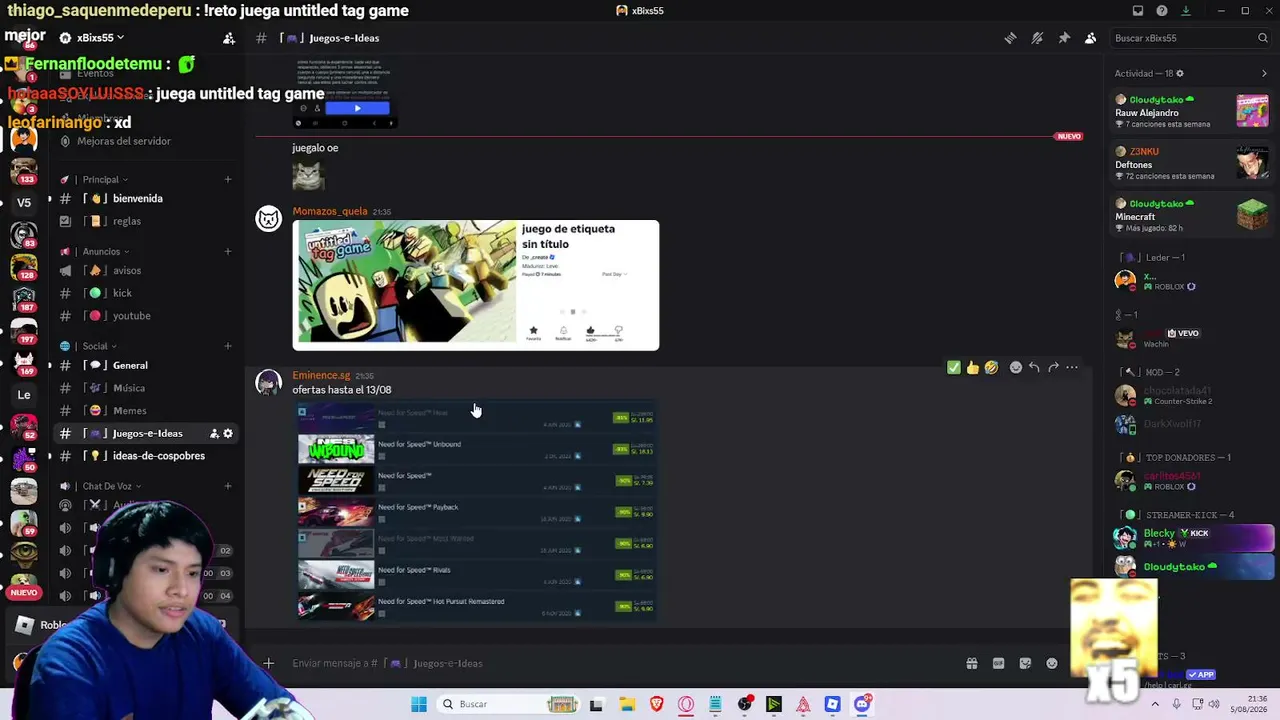
Task: Click the Buscar xBixs55 search field
Action: 1190,38
